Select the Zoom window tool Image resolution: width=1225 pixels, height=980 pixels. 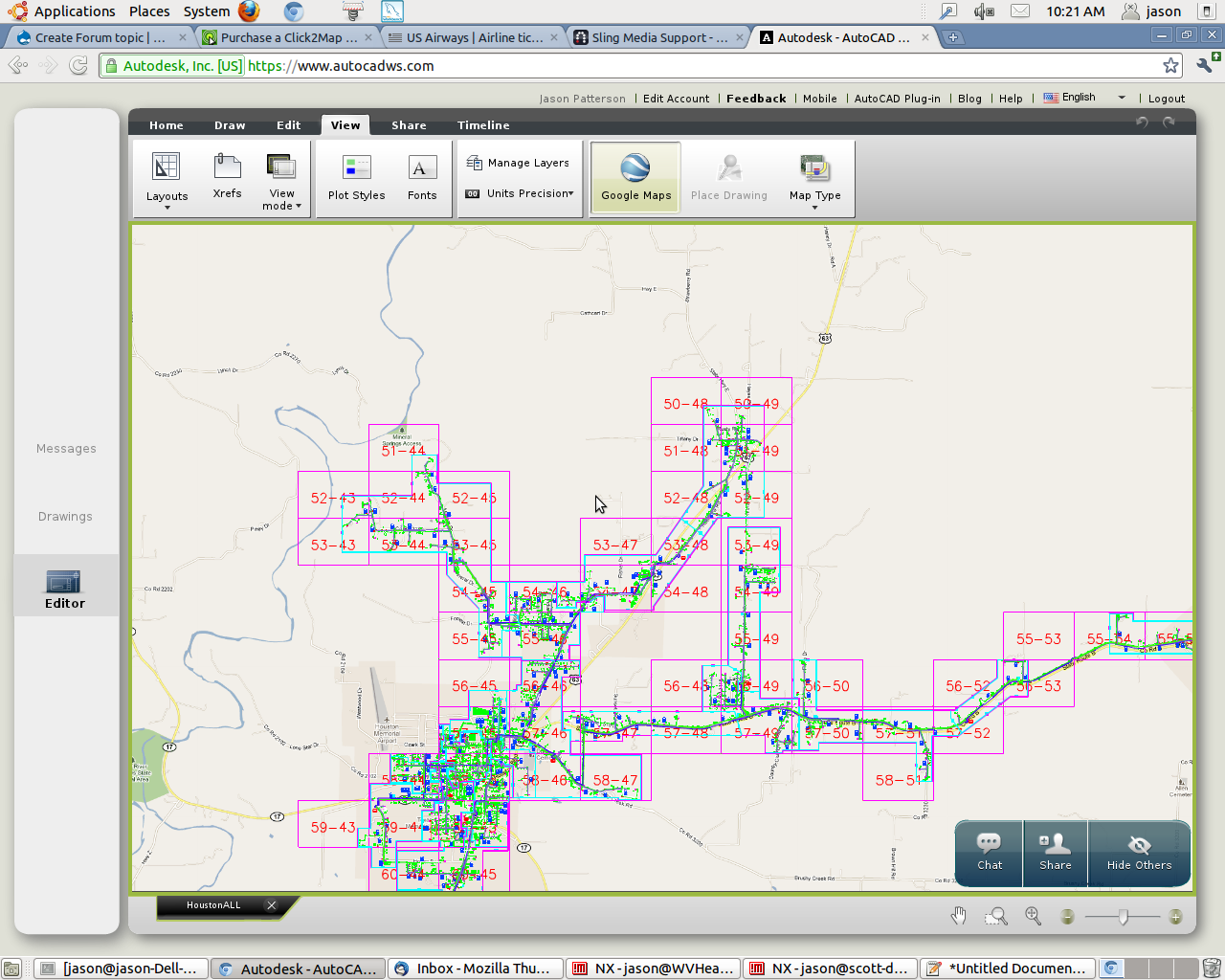[x=996, y=916]
